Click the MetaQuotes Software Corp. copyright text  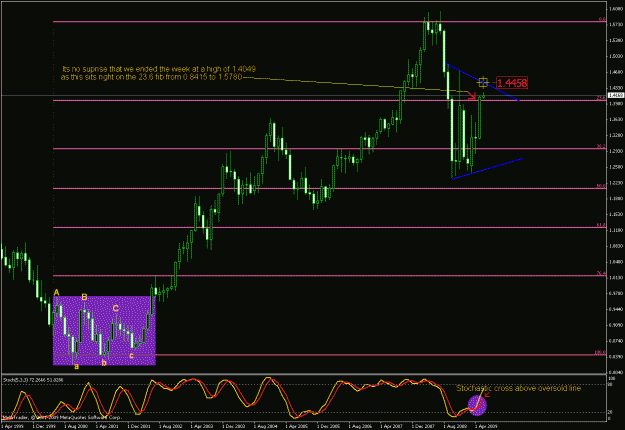(x=62, y=418)
